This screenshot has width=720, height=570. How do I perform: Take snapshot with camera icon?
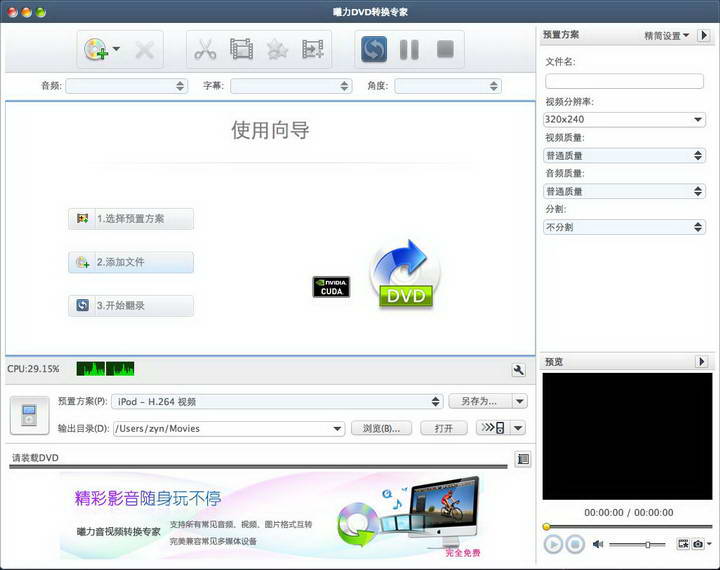698,544
